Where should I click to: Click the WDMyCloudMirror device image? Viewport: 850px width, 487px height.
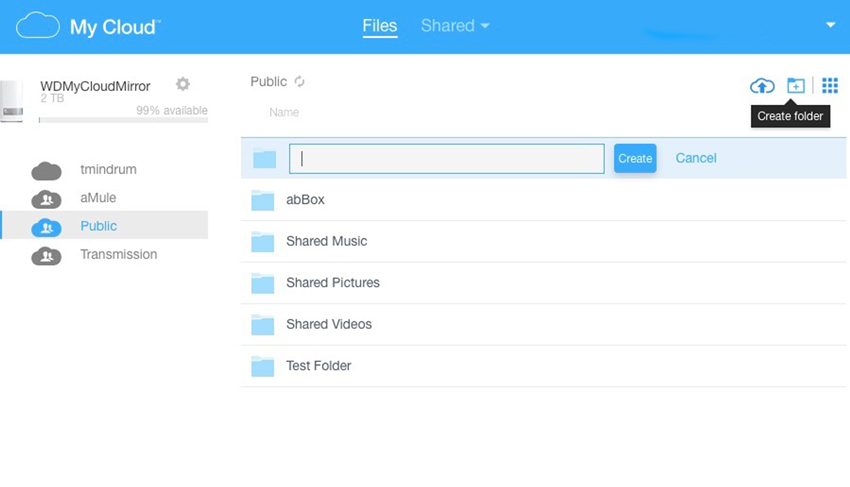[12, 101]
